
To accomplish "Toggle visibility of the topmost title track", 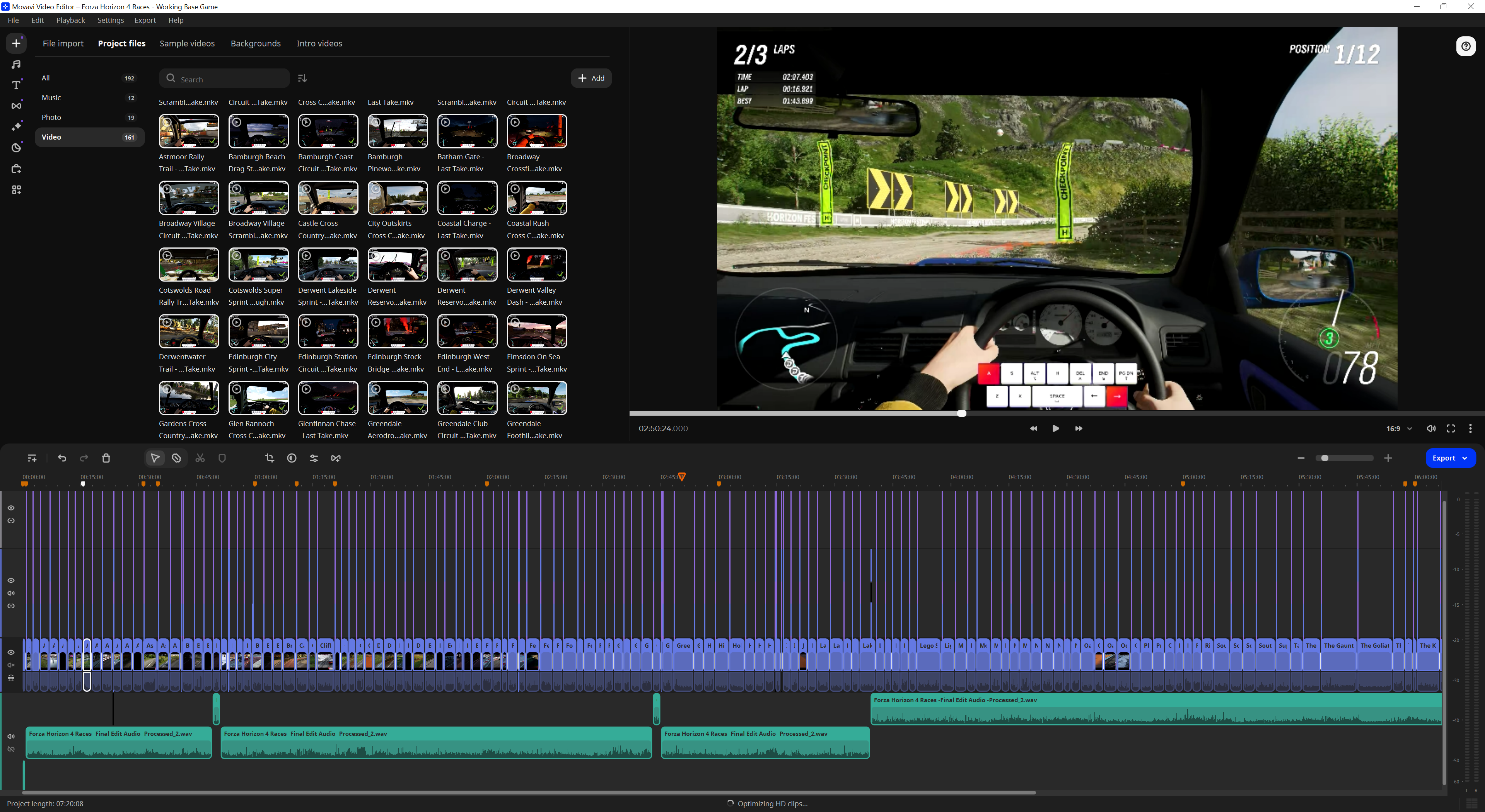I will 11,508.
